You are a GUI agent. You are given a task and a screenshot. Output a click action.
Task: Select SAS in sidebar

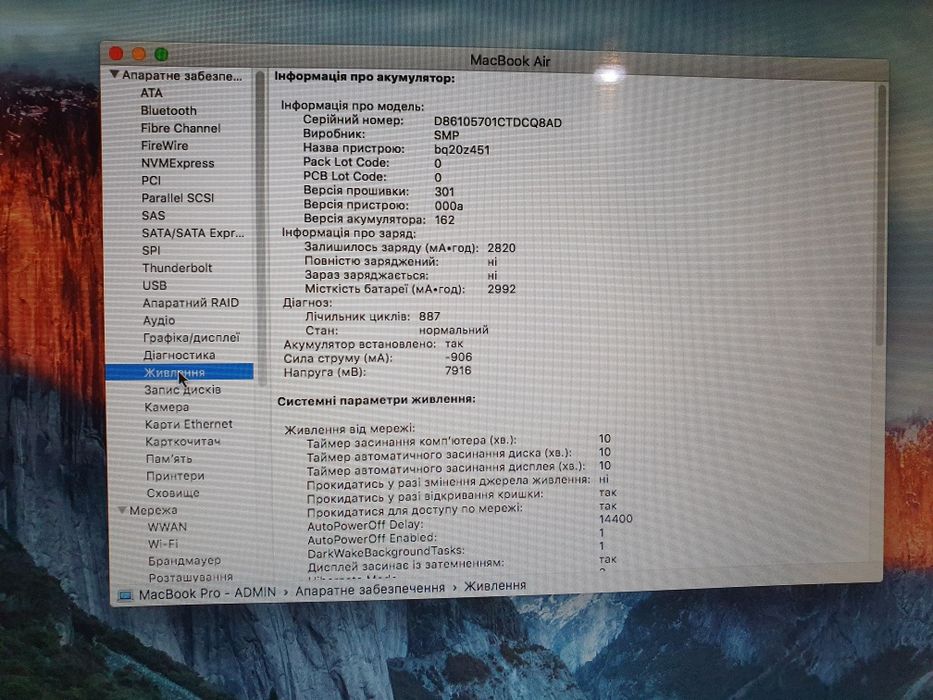pyautogui.click(x=154, y=215)
